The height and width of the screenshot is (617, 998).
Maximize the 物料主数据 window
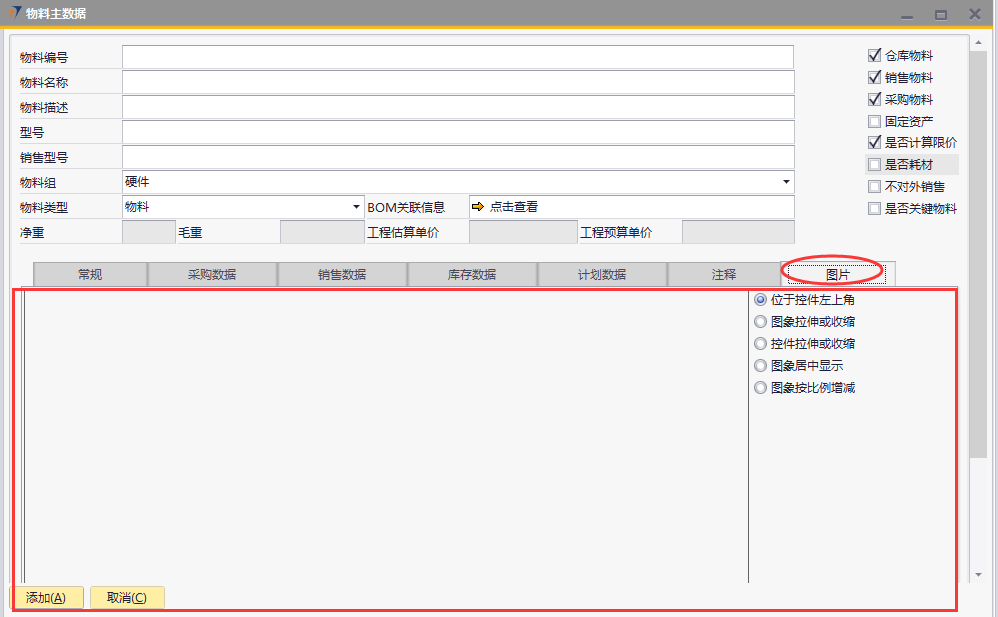click(x=940, y=14)
